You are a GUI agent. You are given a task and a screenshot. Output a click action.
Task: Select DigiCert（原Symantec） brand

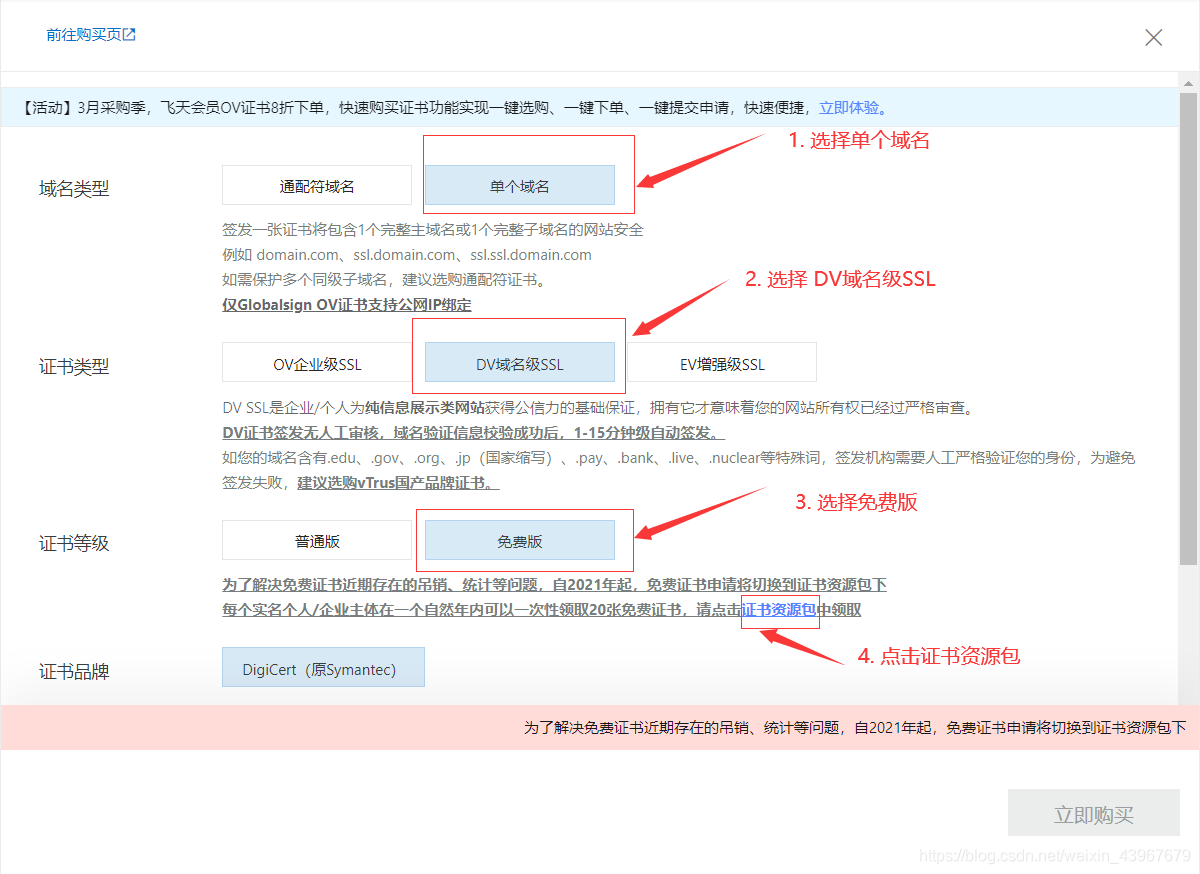tap(323, 668)
